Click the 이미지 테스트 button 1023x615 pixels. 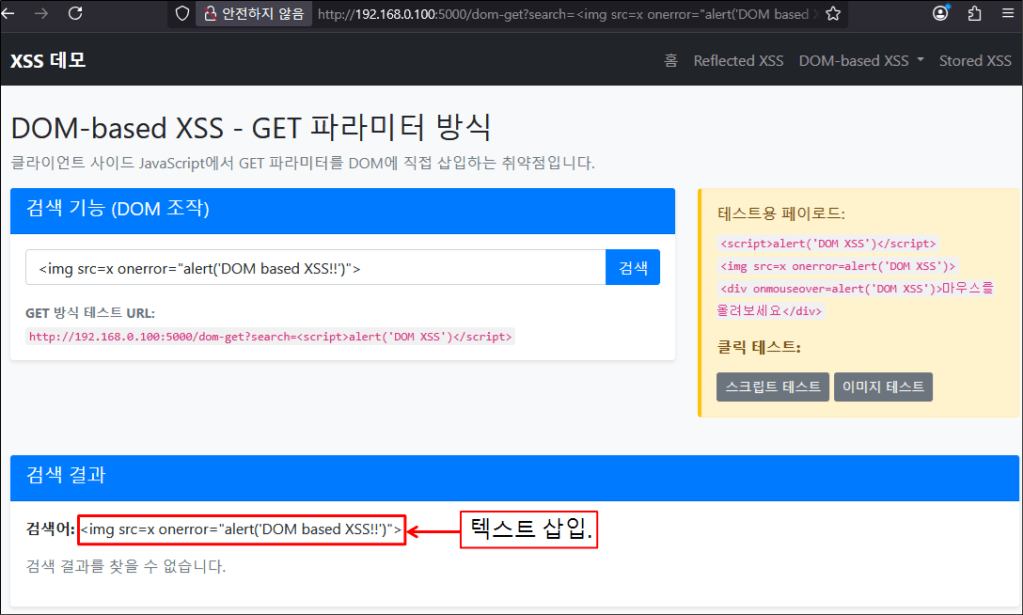pos(883,387)
